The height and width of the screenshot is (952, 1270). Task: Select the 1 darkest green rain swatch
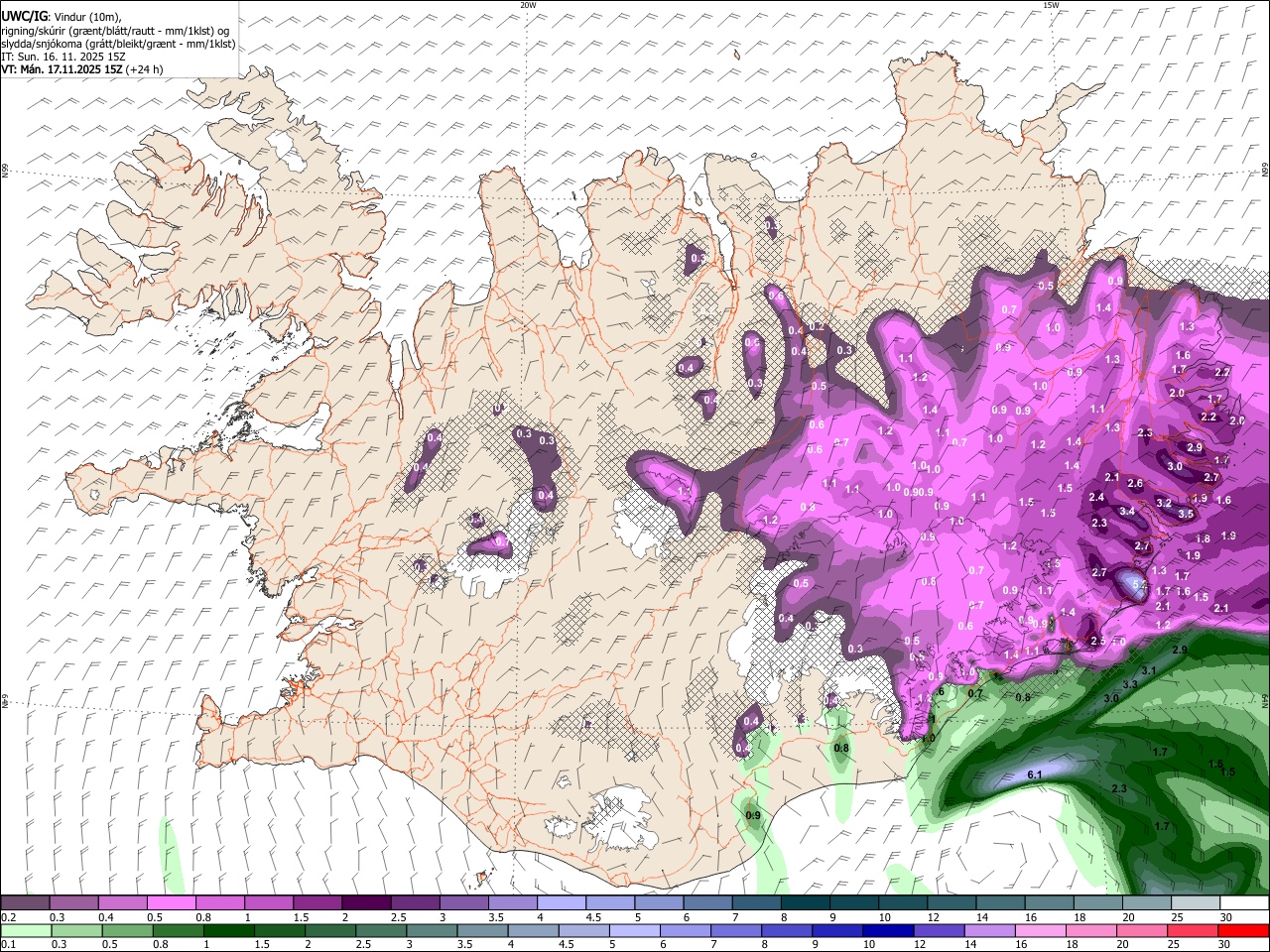click(x=228, y=930)
